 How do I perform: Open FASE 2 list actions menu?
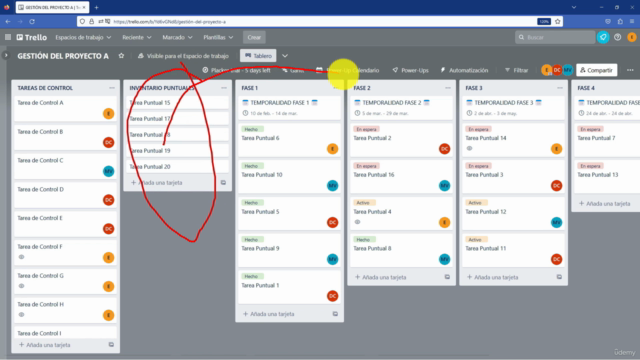click(448, 88)
